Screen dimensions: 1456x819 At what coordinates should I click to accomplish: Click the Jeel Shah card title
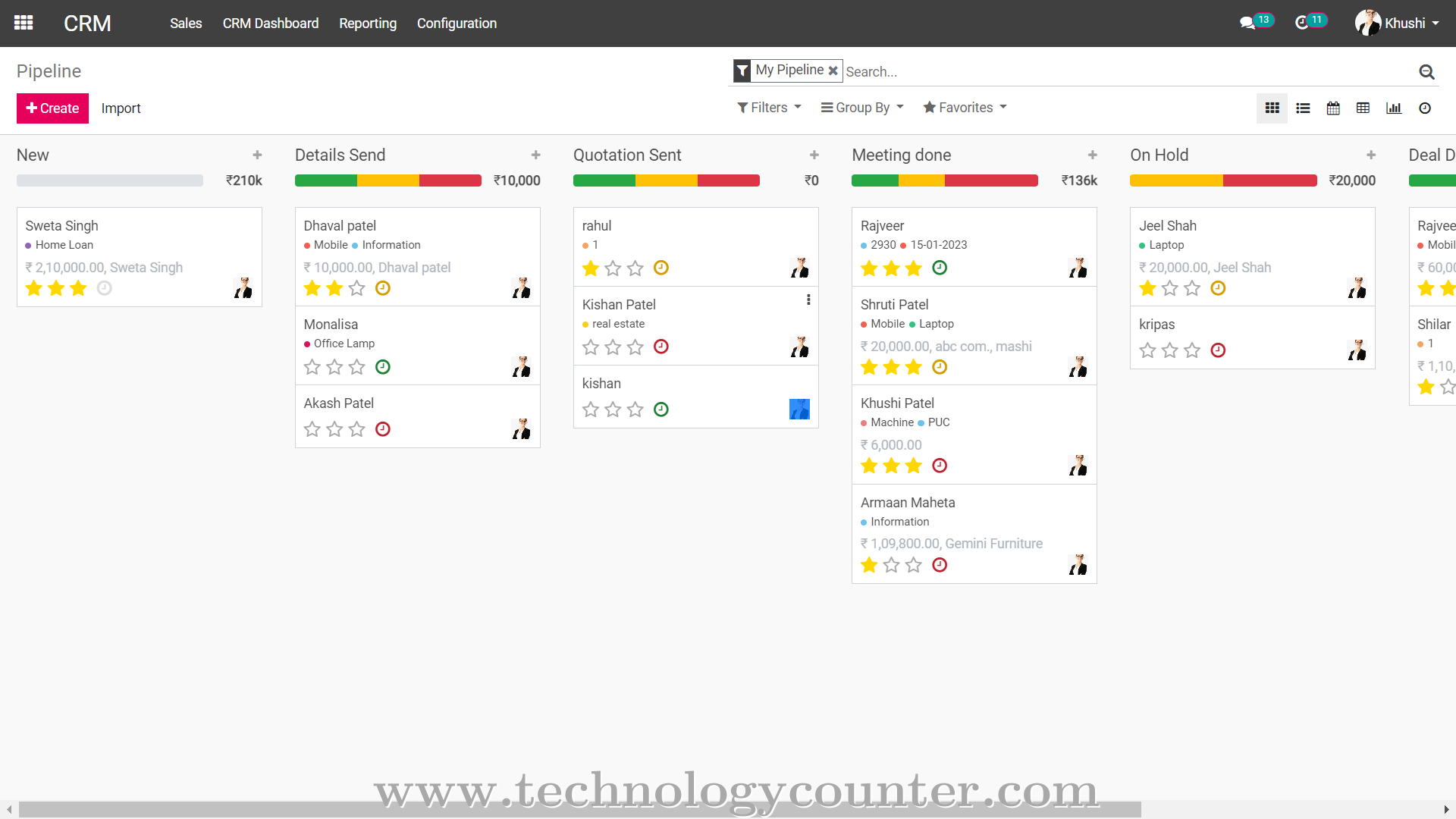(x=1168, y=226)
